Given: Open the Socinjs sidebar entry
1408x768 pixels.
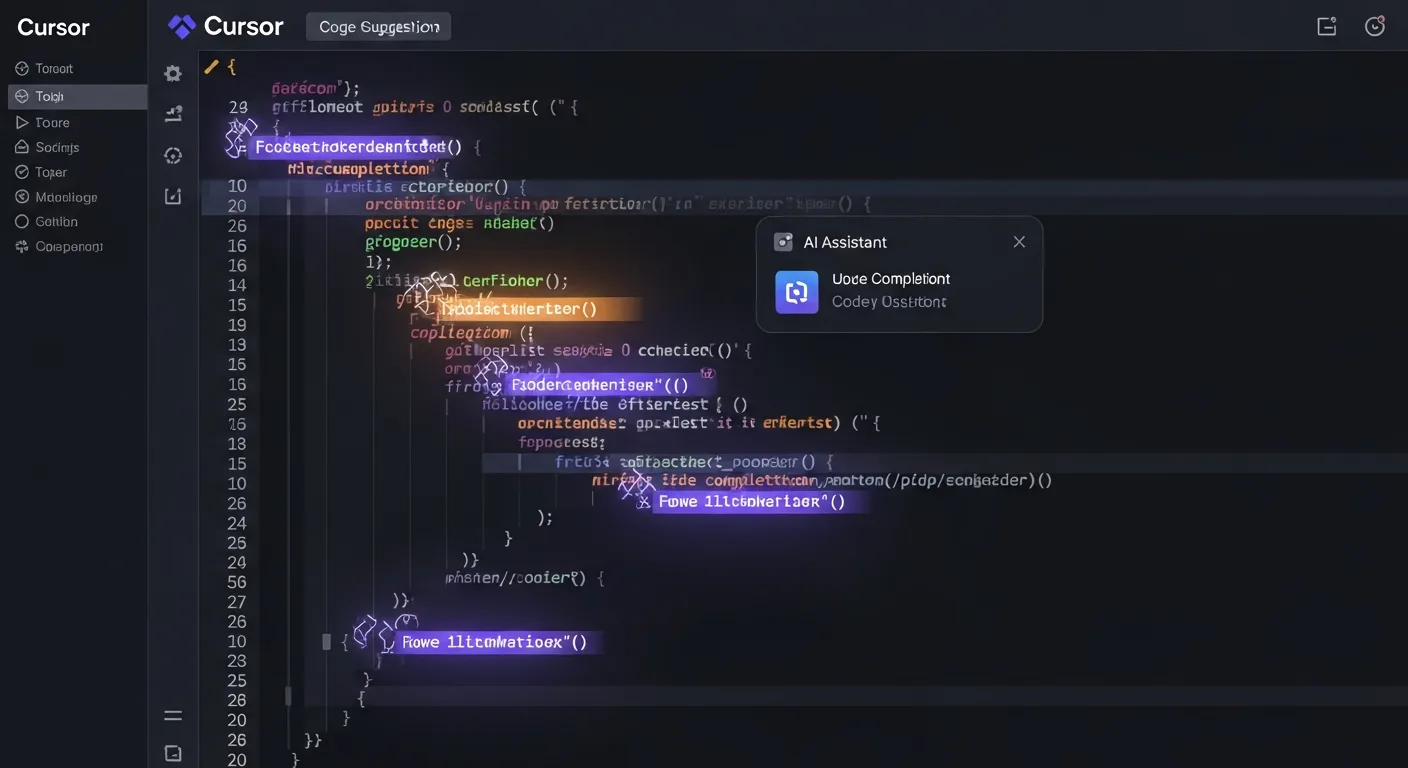Looking at the screenshot, I should tap(54, 146).
